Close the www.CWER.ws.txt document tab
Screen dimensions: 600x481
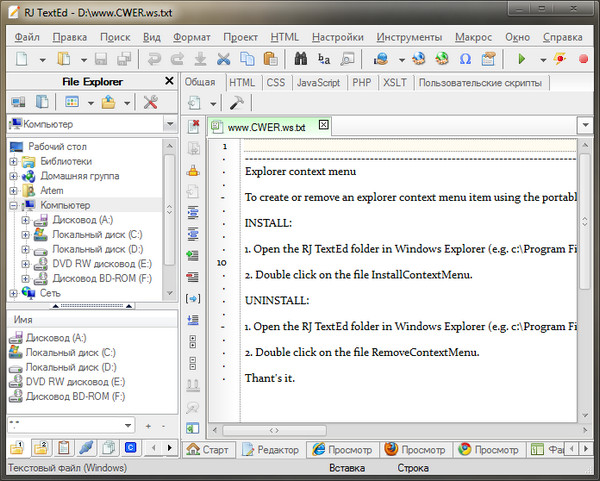[x=322, y=126]
